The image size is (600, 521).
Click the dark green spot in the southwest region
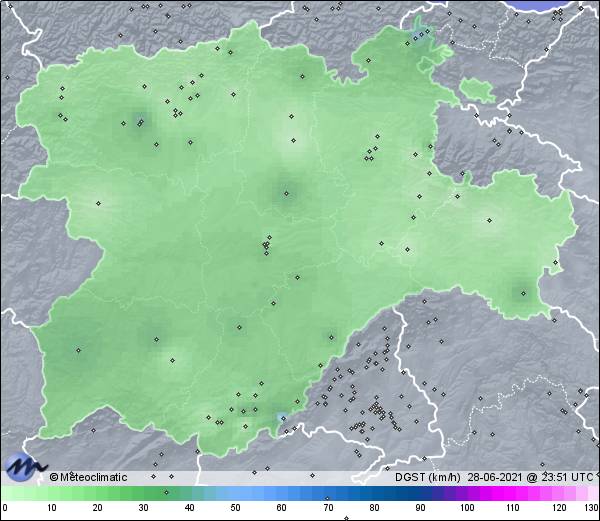78,349
